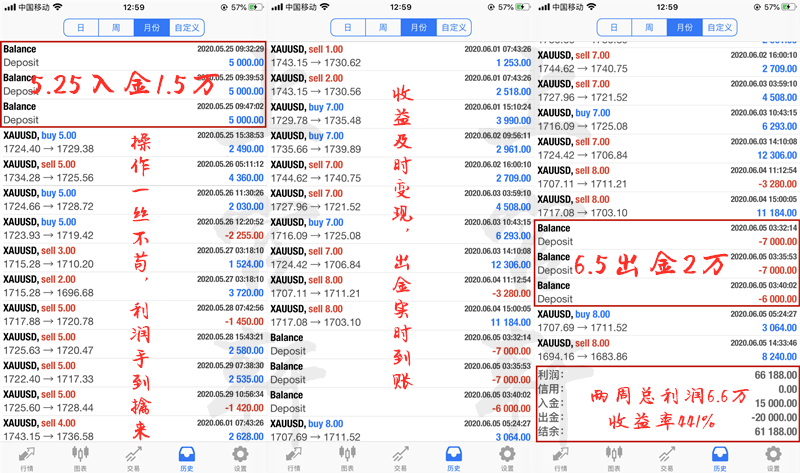The image size is (800, 473).
Task: Open 图表 chart tab on left phone screen
Action: click(80, 459)
